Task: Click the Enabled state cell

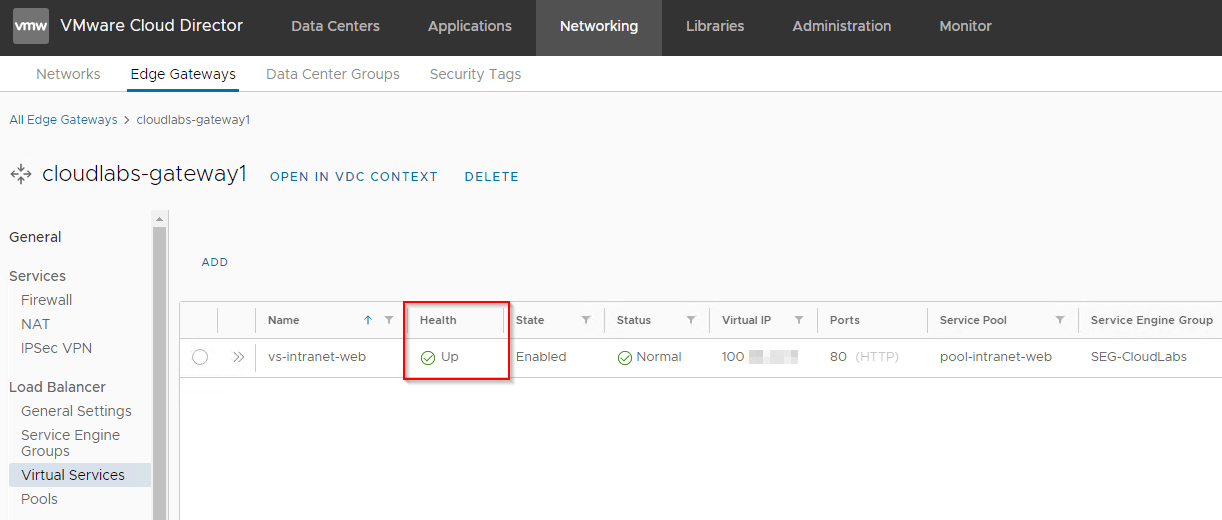Action: pos(541,357)
